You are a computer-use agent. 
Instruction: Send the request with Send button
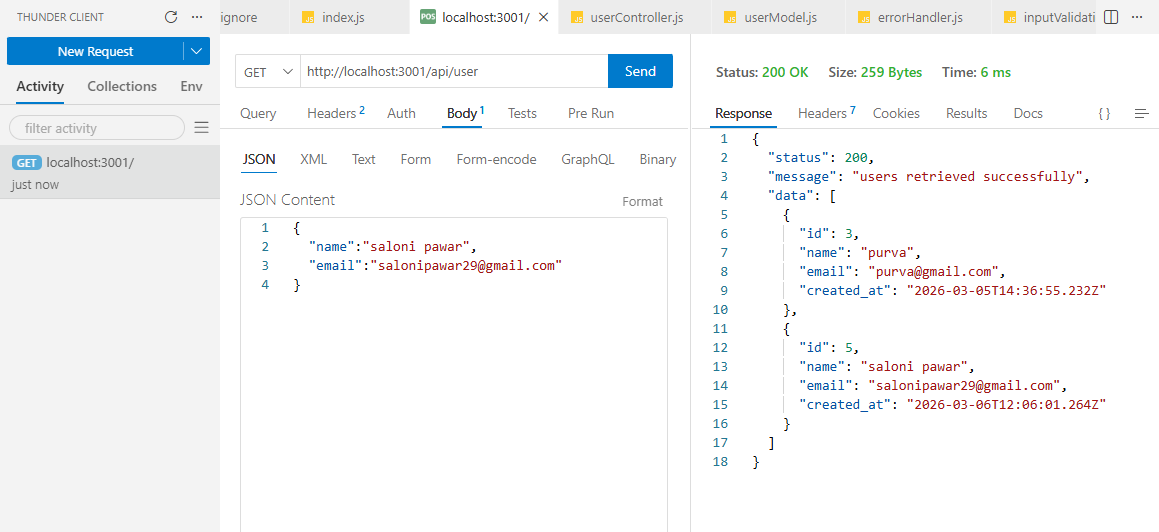point(640,71)
